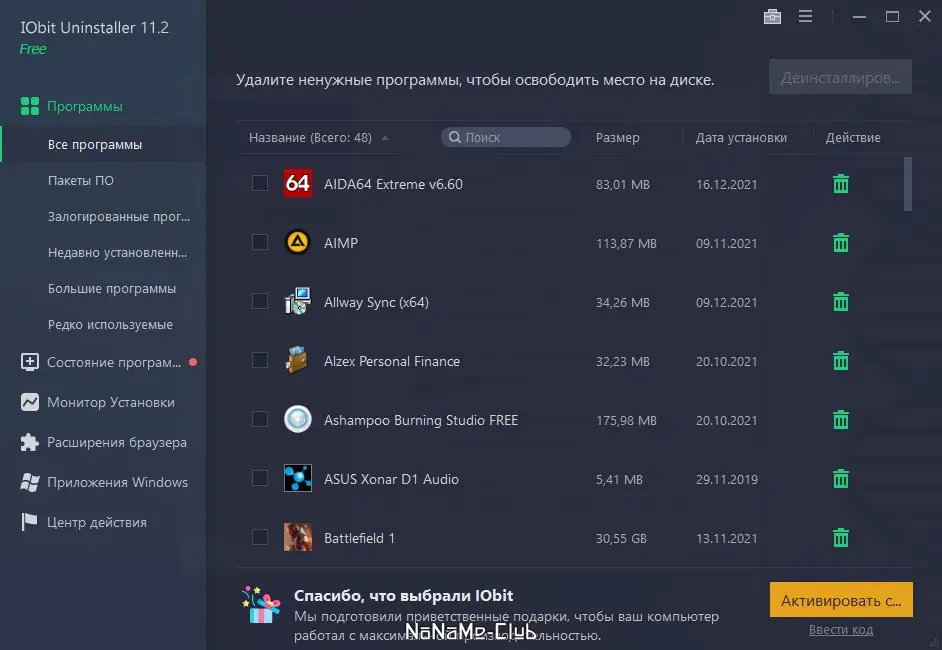This screenshot has height=650, width=942.
Task: Tick the checkbox for AIMP
Action: [260, 242]
